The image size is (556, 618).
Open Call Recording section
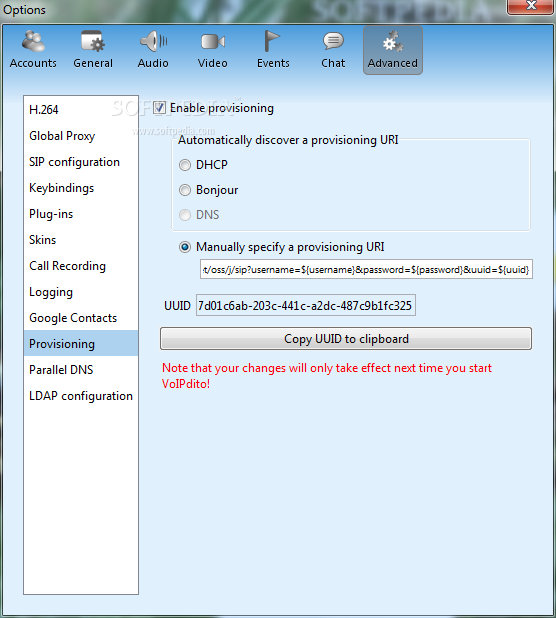click(81, 266)
